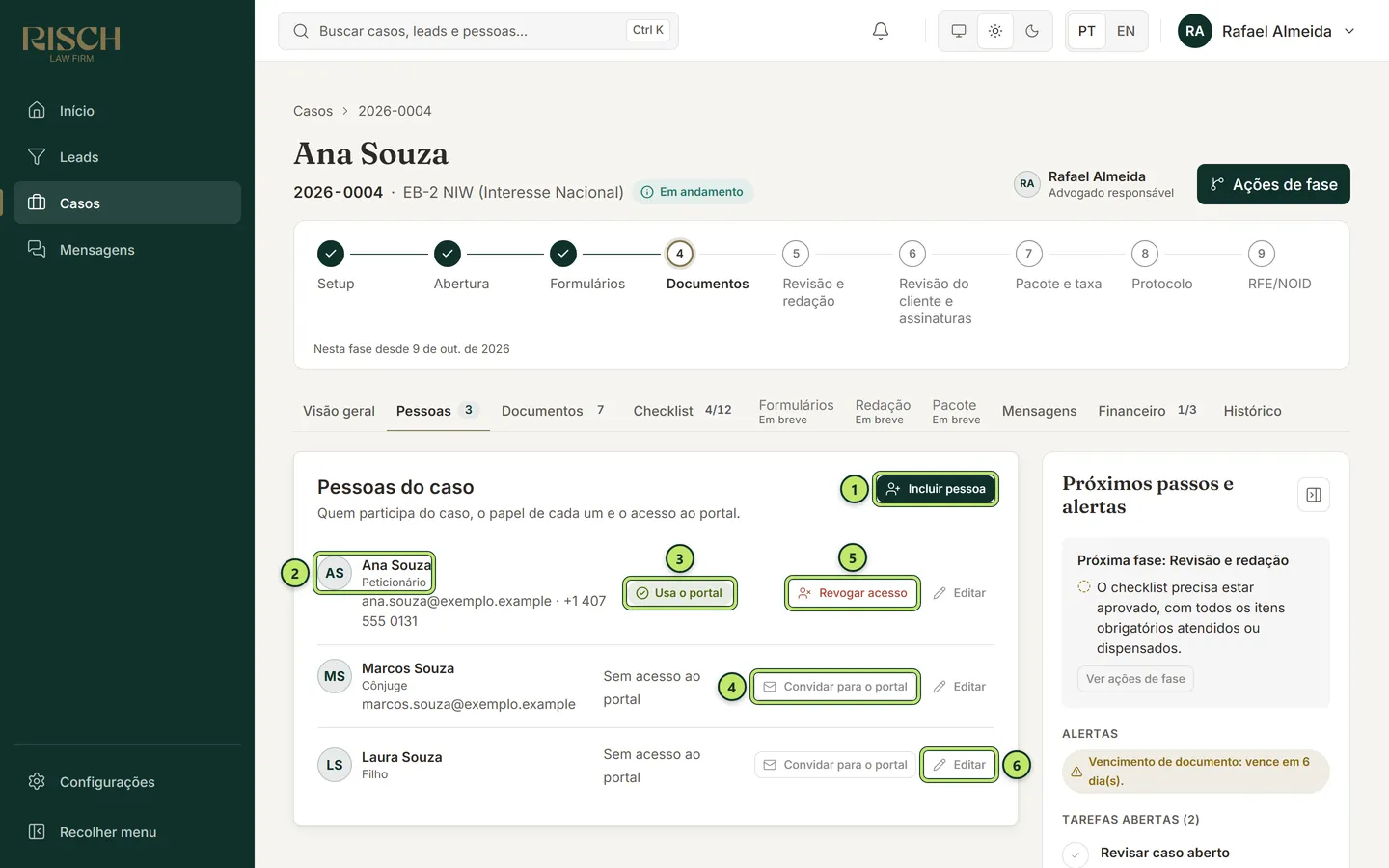Collapse the sidebar with Recolher menu

[127, 832]
